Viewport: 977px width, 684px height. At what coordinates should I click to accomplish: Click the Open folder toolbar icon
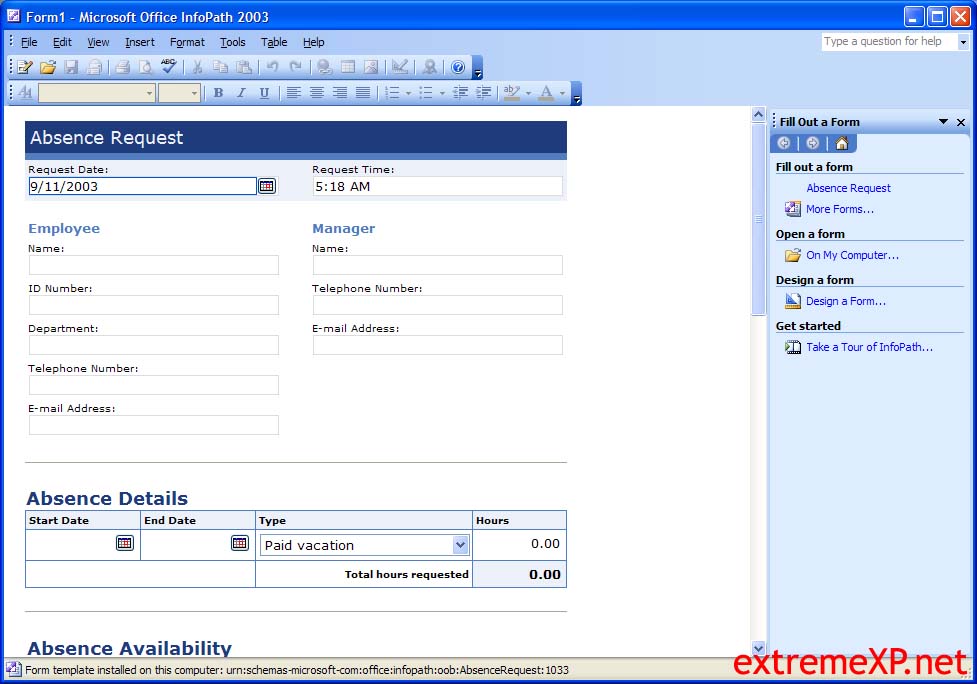point(48,67)
